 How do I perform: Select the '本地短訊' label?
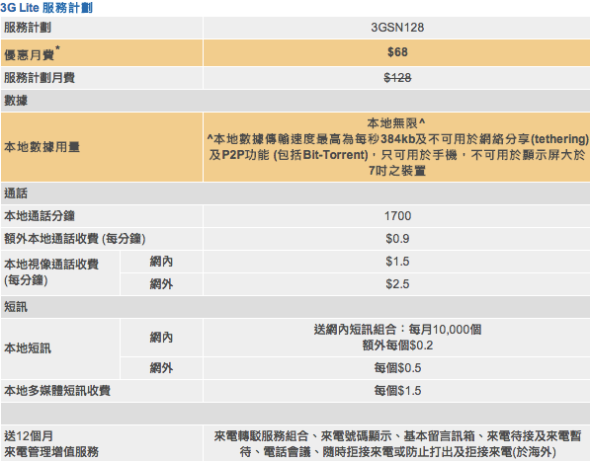click(x=27, y=348)
